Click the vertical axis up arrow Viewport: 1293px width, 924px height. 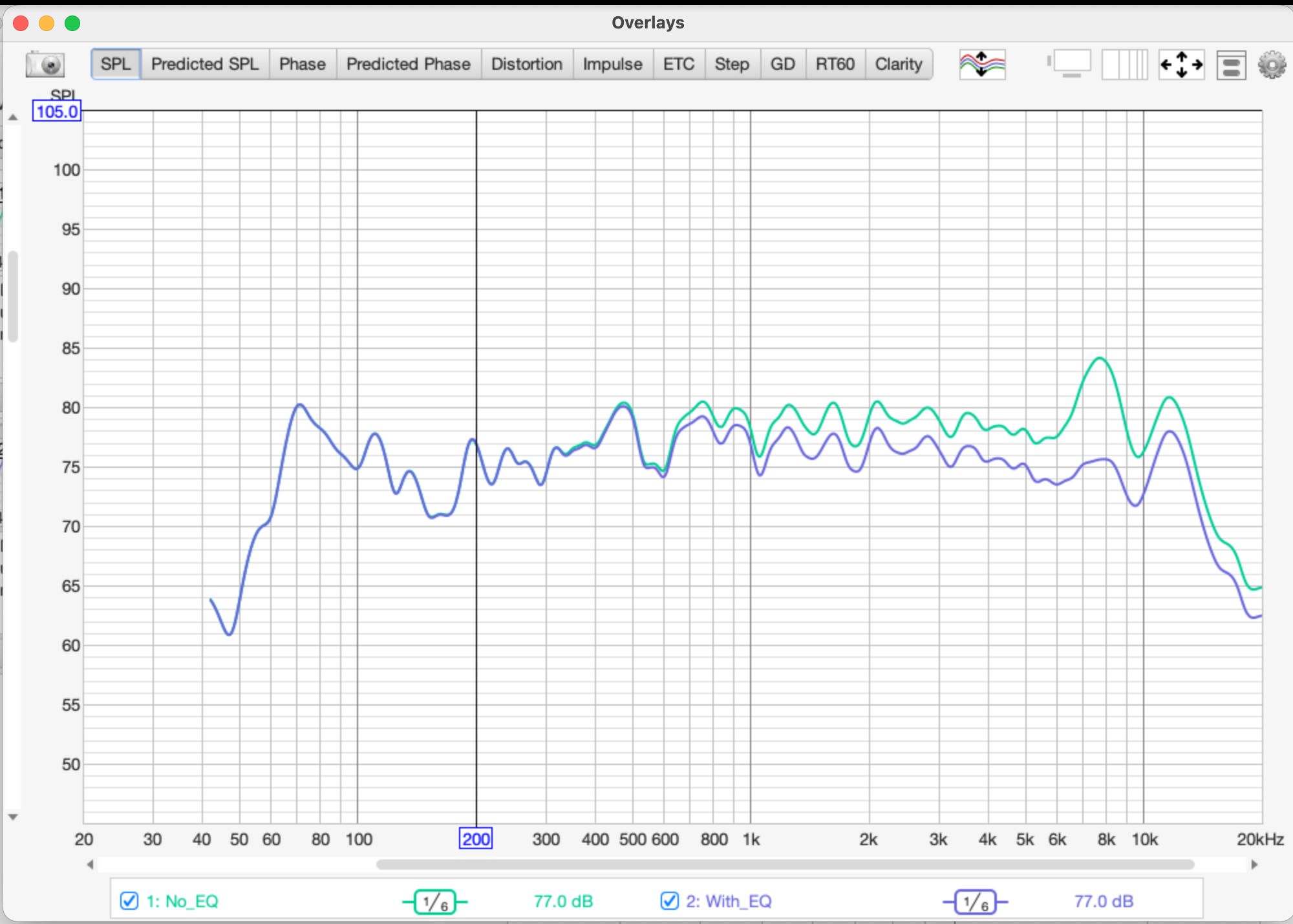(12, 118)
